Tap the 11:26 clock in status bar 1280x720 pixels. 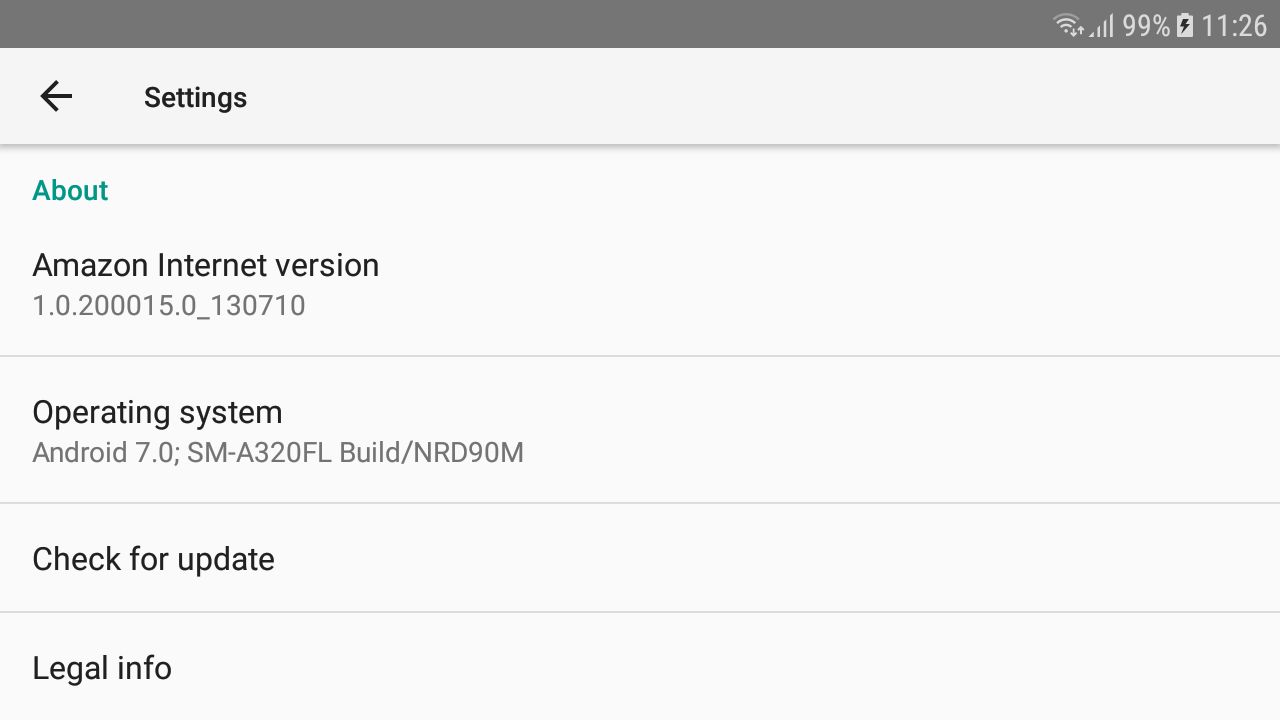[x=1234, y=26]
